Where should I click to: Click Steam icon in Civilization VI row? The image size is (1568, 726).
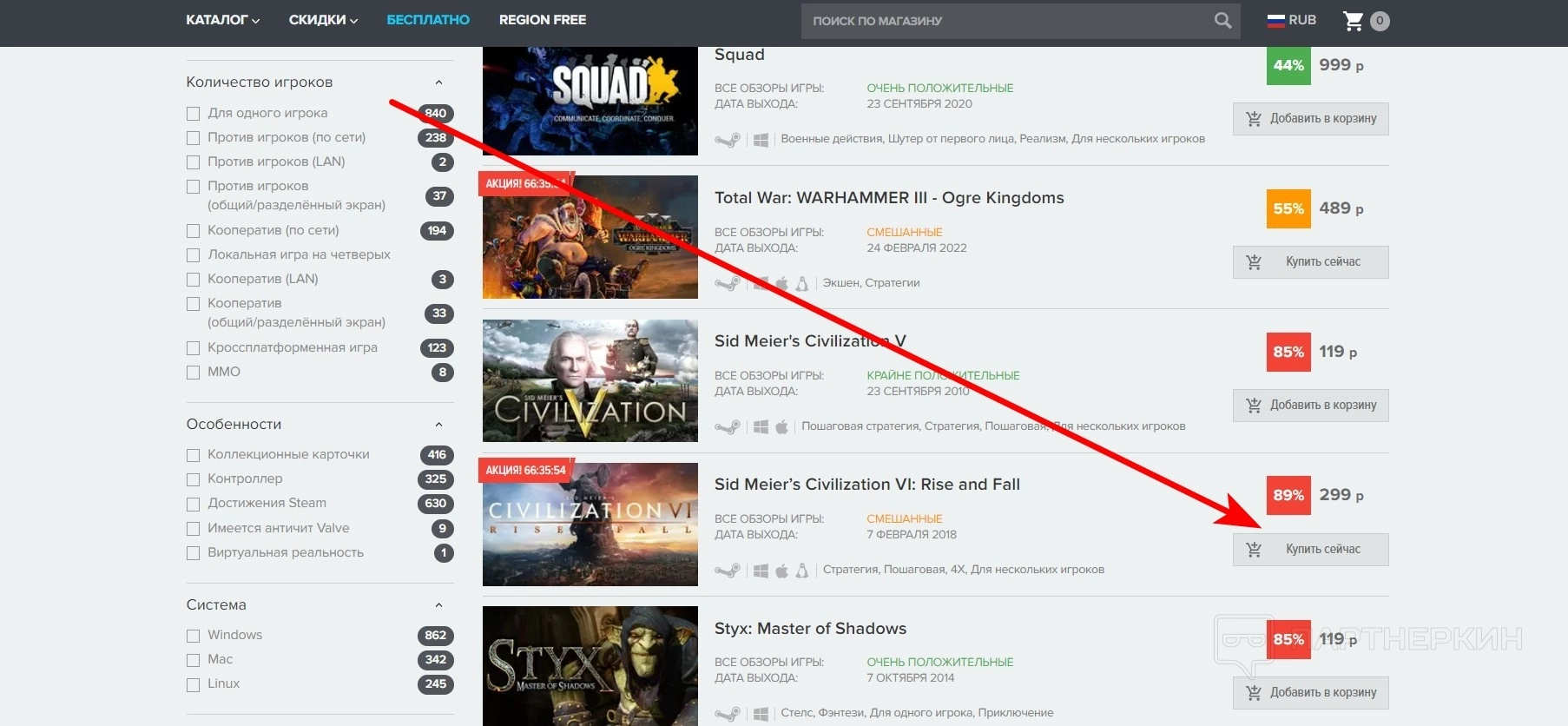pos(728,571)
